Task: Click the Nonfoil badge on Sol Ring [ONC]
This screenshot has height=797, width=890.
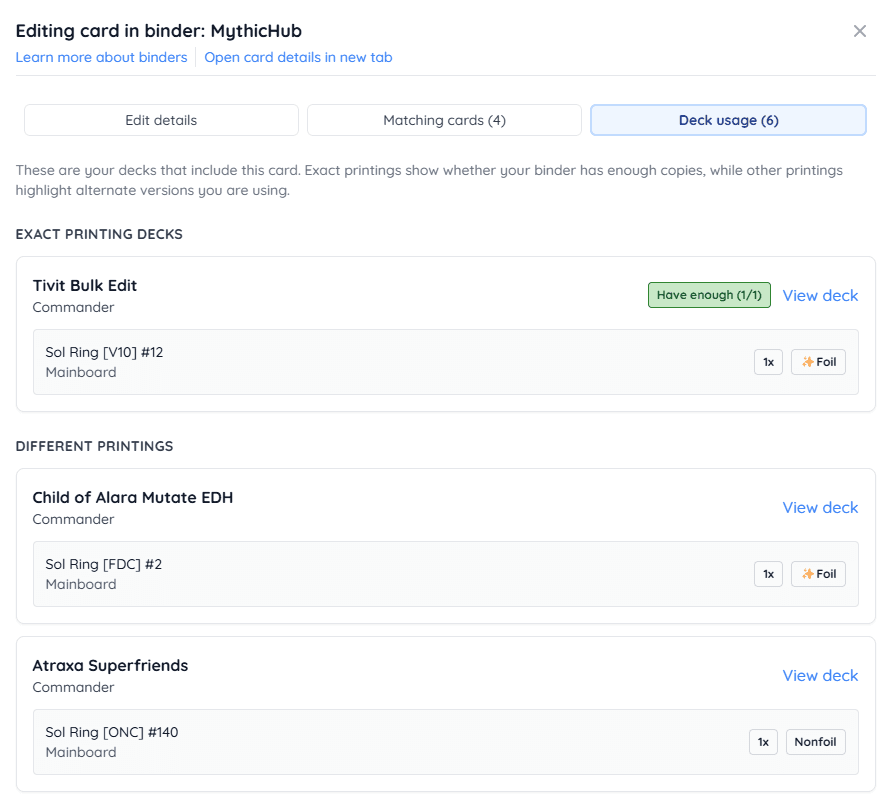Action: point(815,742)
